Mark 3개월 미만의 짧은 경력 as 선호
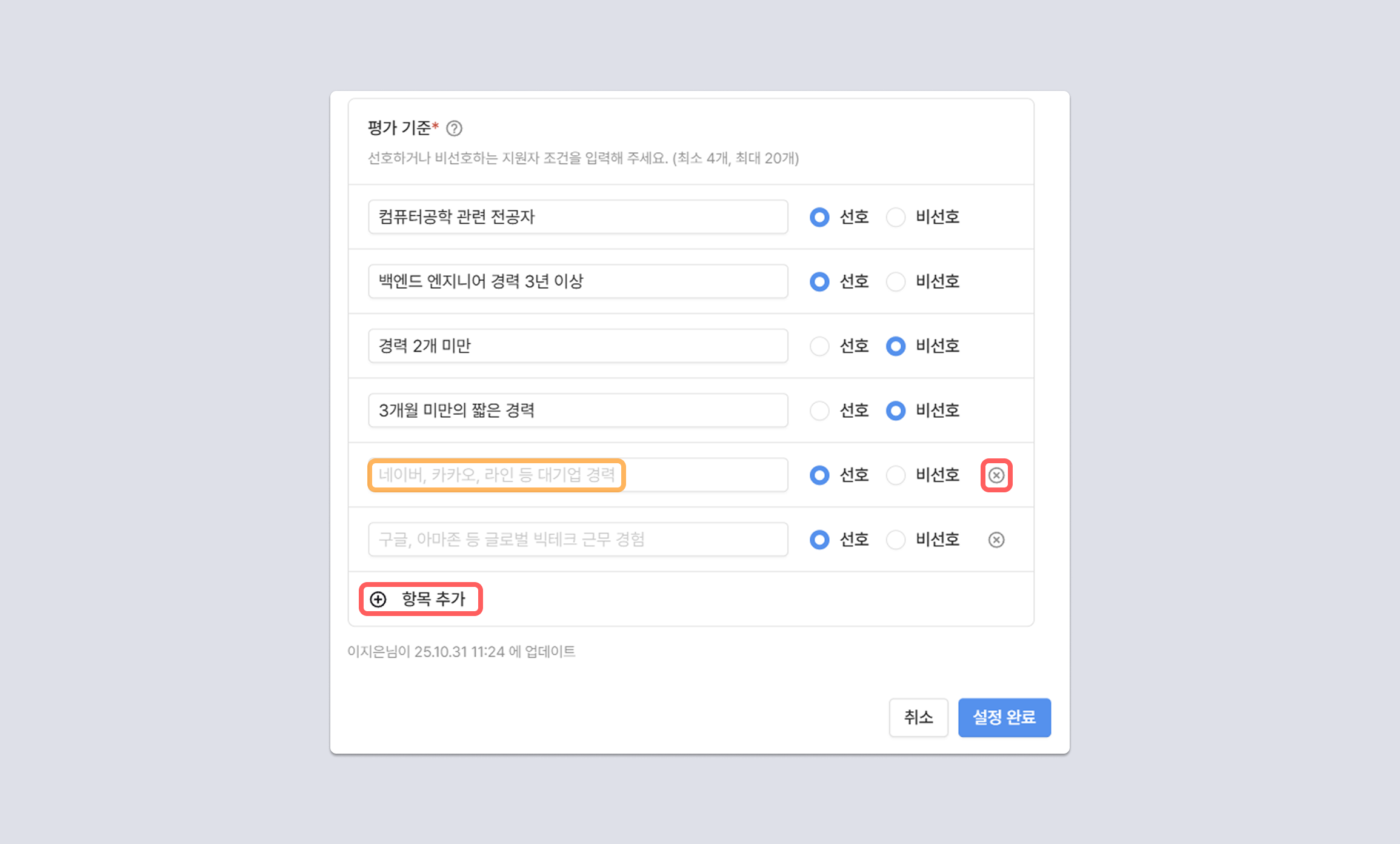 (x=819, y=410)
